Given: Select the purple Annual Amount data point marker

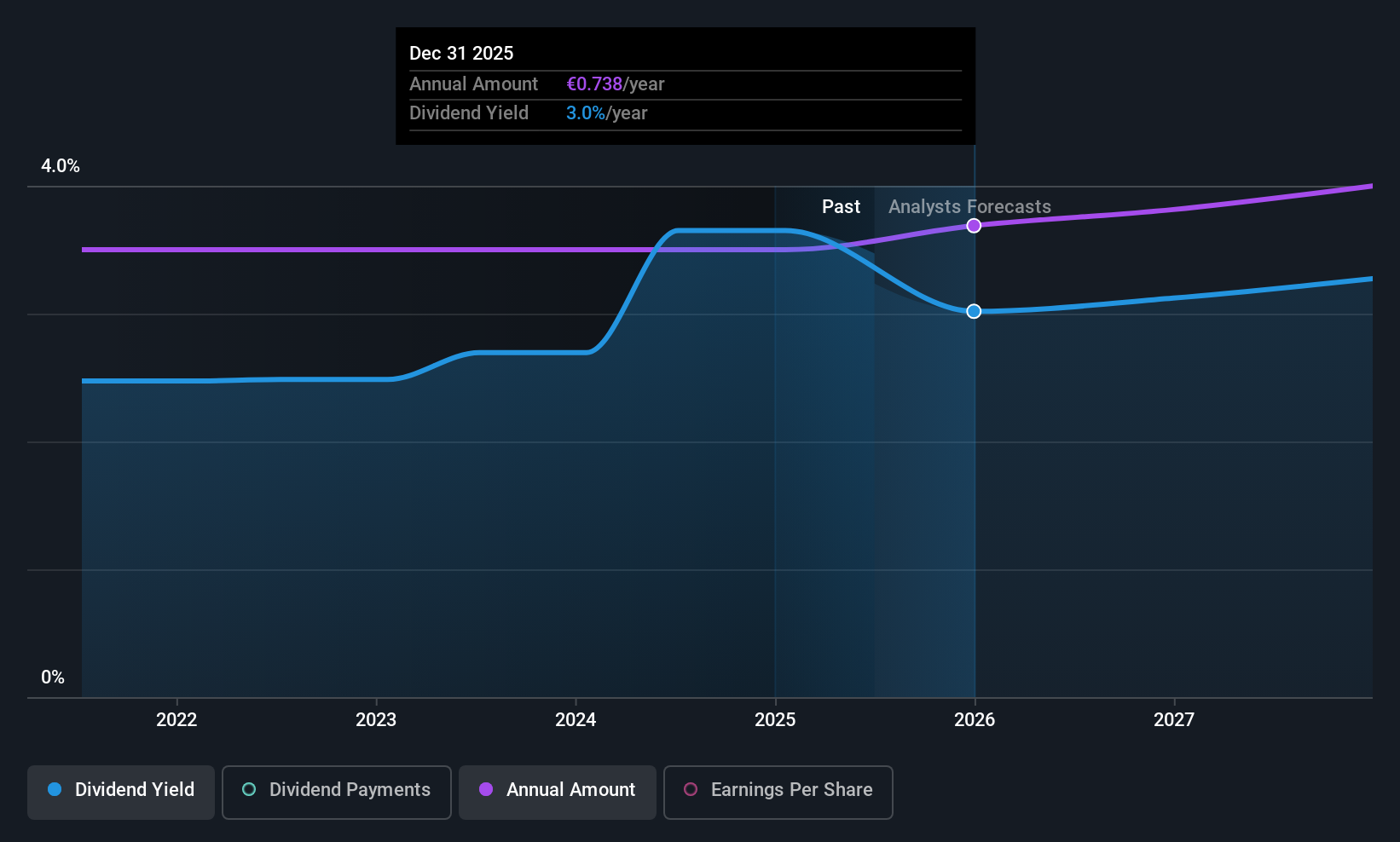Looking at the screenshot, I should point(974,226).
